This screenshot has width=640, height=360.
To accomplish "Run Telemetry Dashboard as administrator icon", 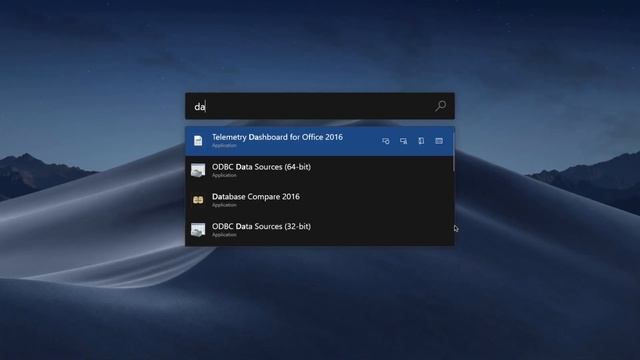I will click(x=386, y=141).
